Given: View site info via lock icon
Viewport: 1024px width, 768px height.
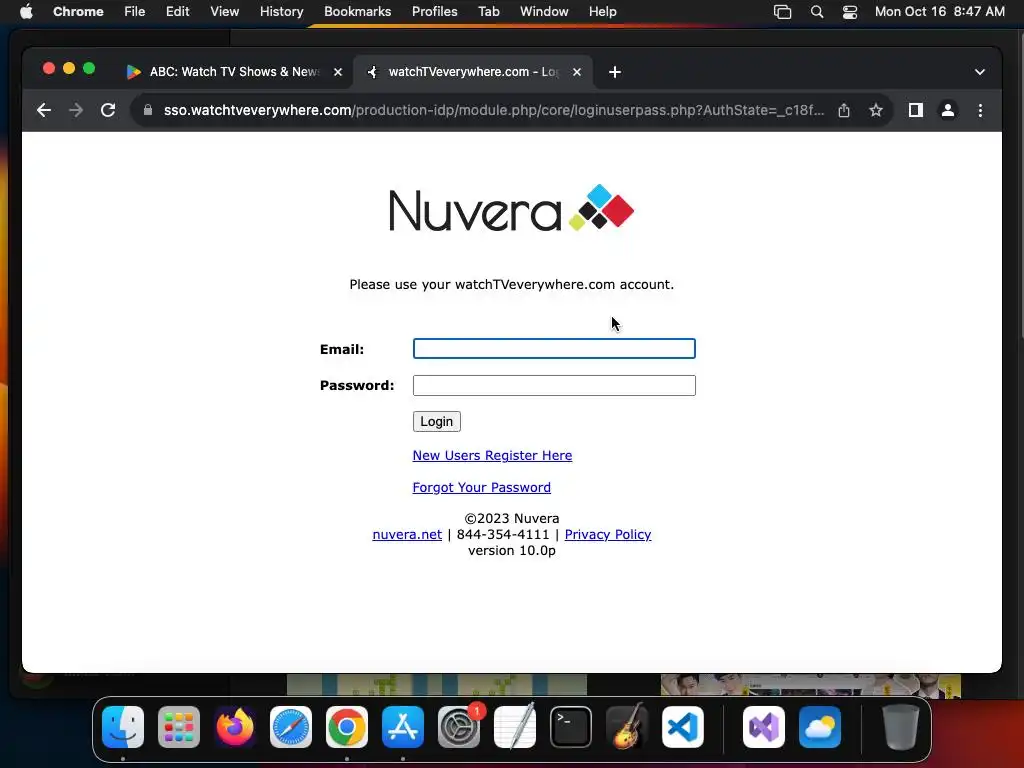Looking at the screenshot, I should [148, 110].
